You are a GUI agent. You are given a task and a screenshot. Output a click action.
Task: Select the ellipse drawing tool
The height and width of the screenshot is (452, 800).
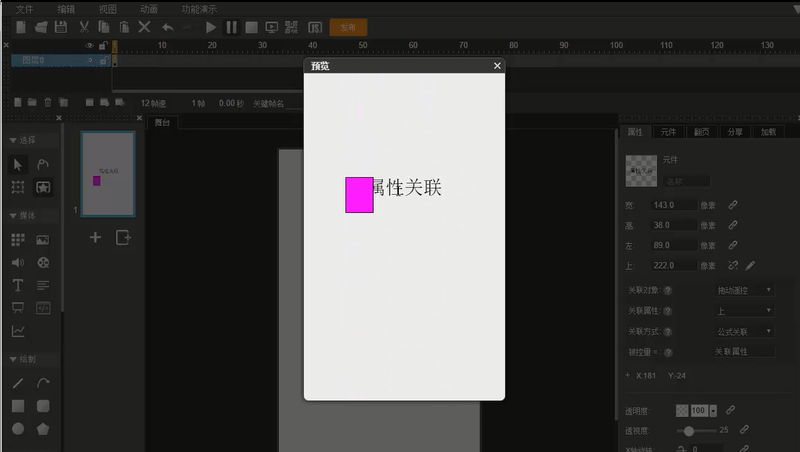pos(18,429)
